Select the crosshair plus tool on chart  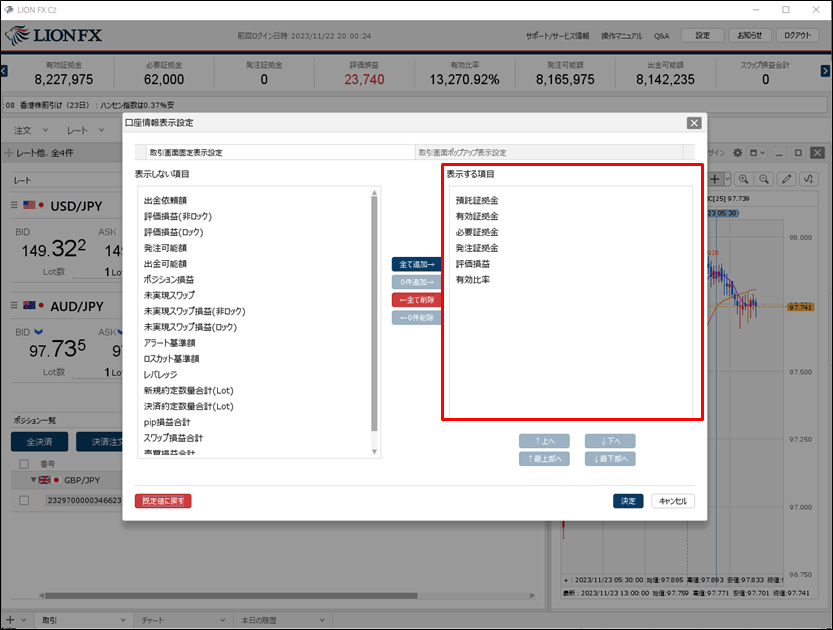715,179
